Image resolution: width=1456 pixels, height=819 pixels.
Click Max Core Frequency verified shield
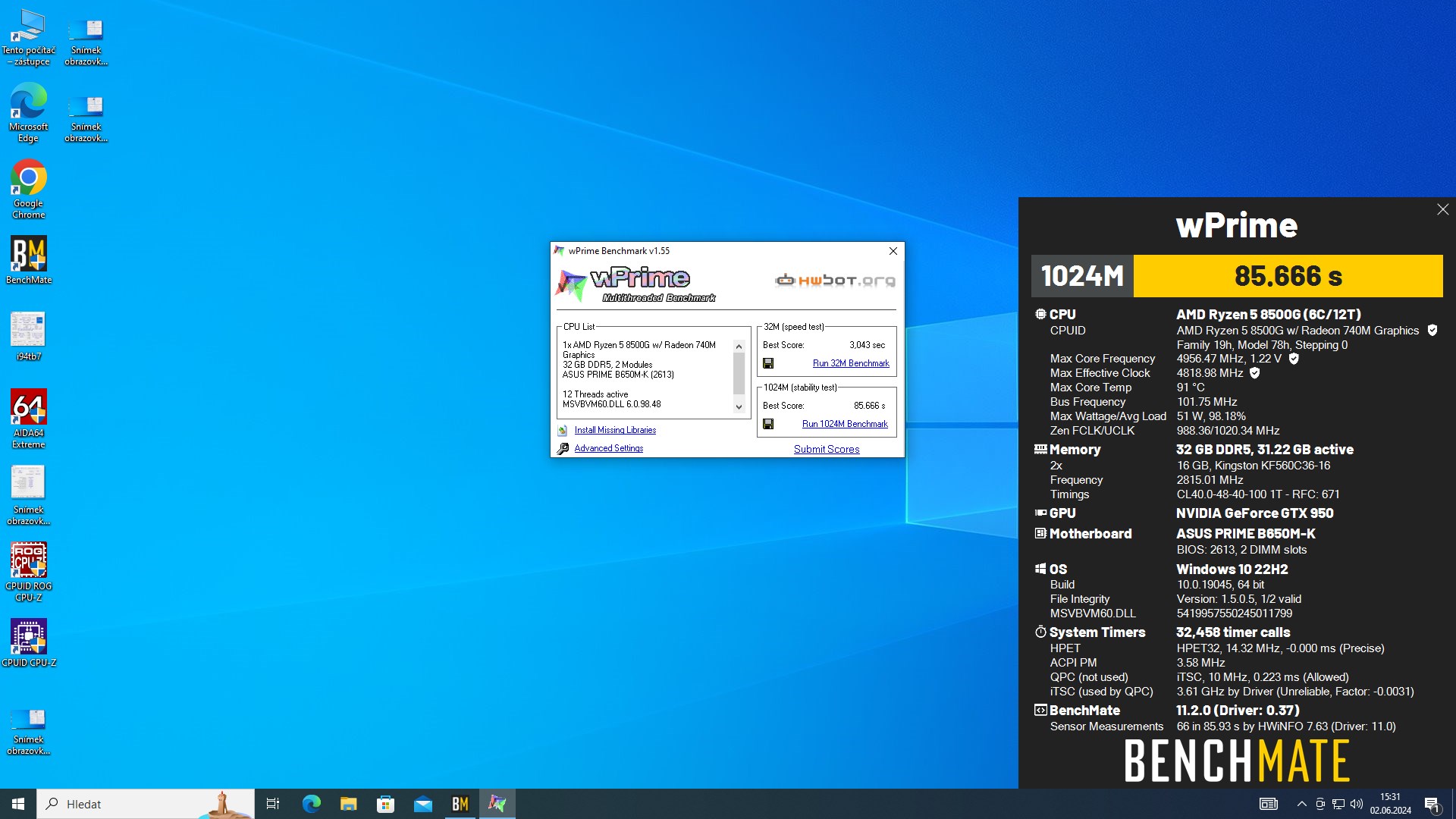tap(1294, 359)
